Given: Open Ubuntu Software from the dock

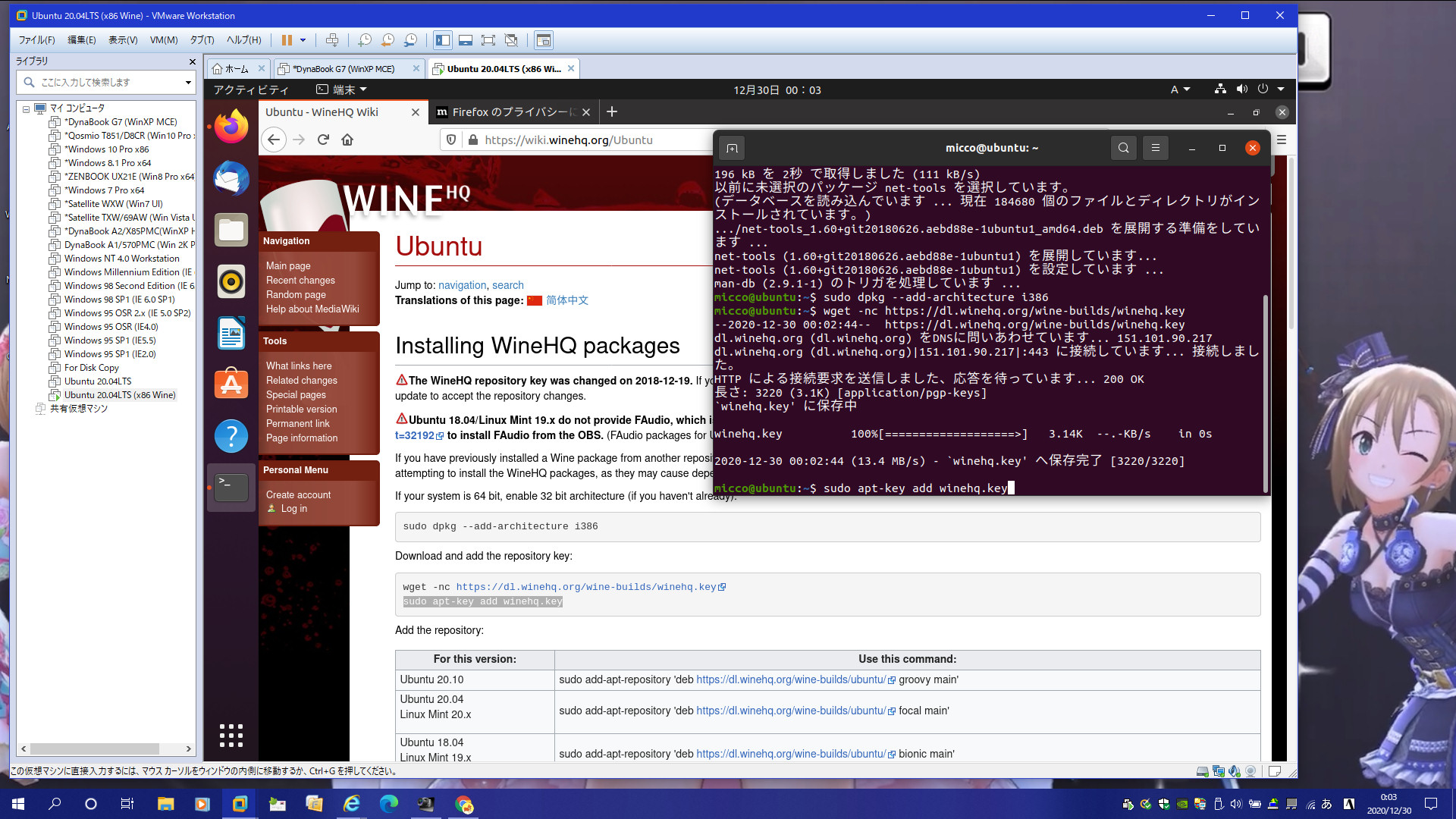Looking at the screenshot, I should [x=231, y=384].
